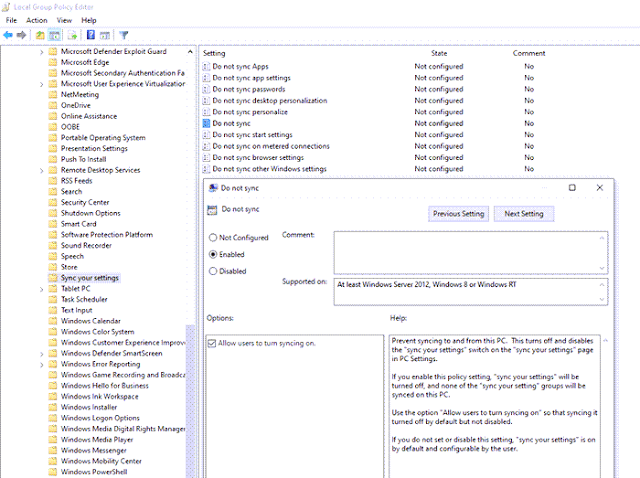The height and width of the screenshot is (478, 640).
Task: Click the tree pane vertical scrollbar thumb
Action: tap(190, 401)
